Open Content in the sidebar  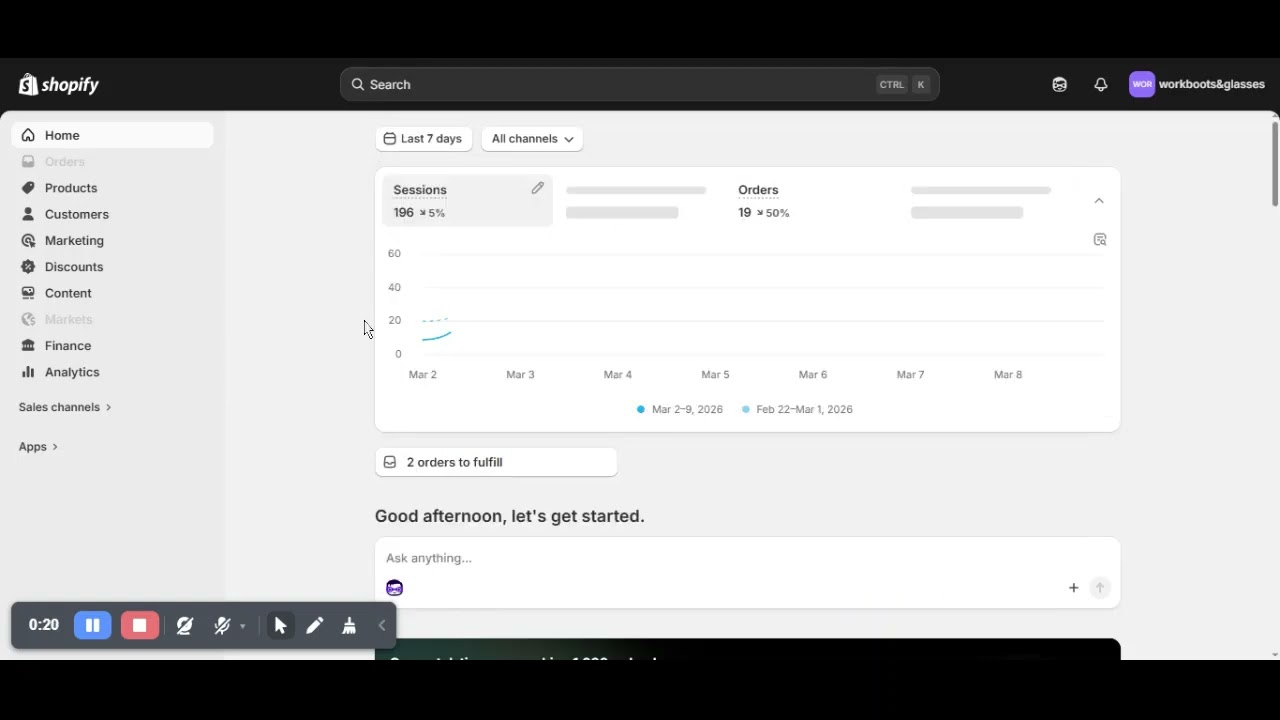112,293
